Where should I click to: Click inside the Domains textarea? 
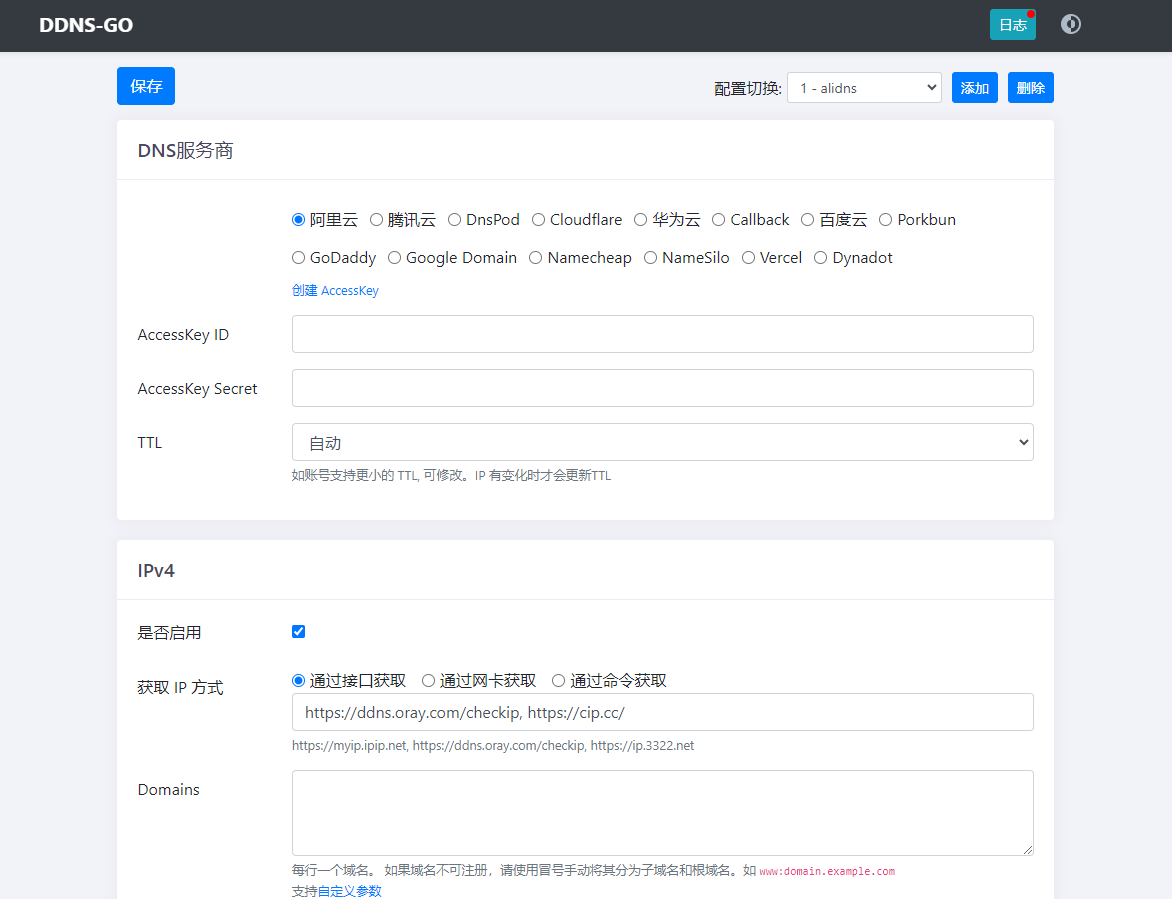pos(662,813)
